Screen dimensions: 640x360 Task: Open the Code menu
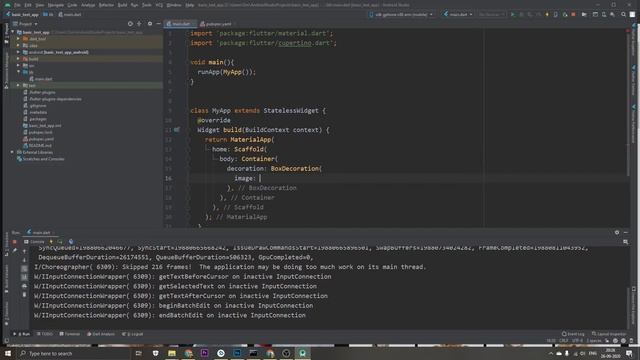point(72,5)
